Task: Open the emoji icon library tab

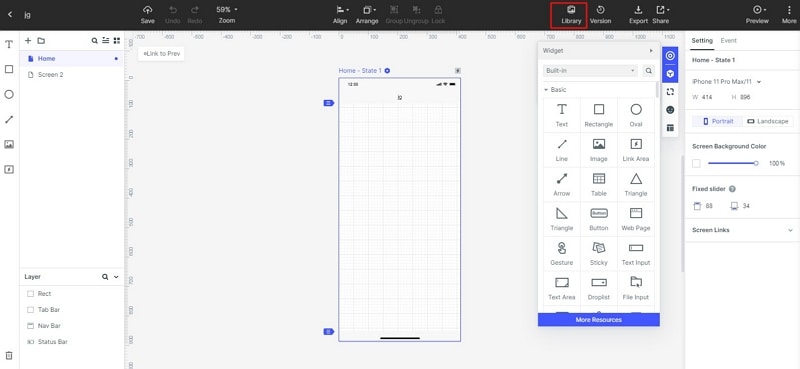Action: [670, 110]
